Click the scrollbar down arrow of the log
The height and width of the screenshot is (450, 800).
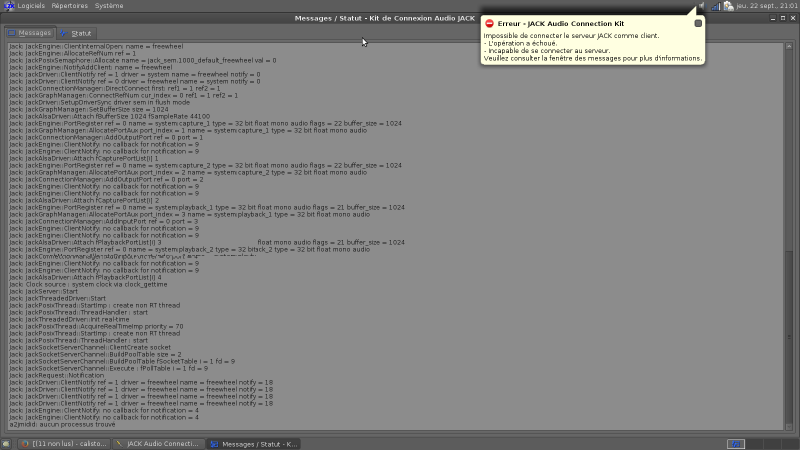789,427
